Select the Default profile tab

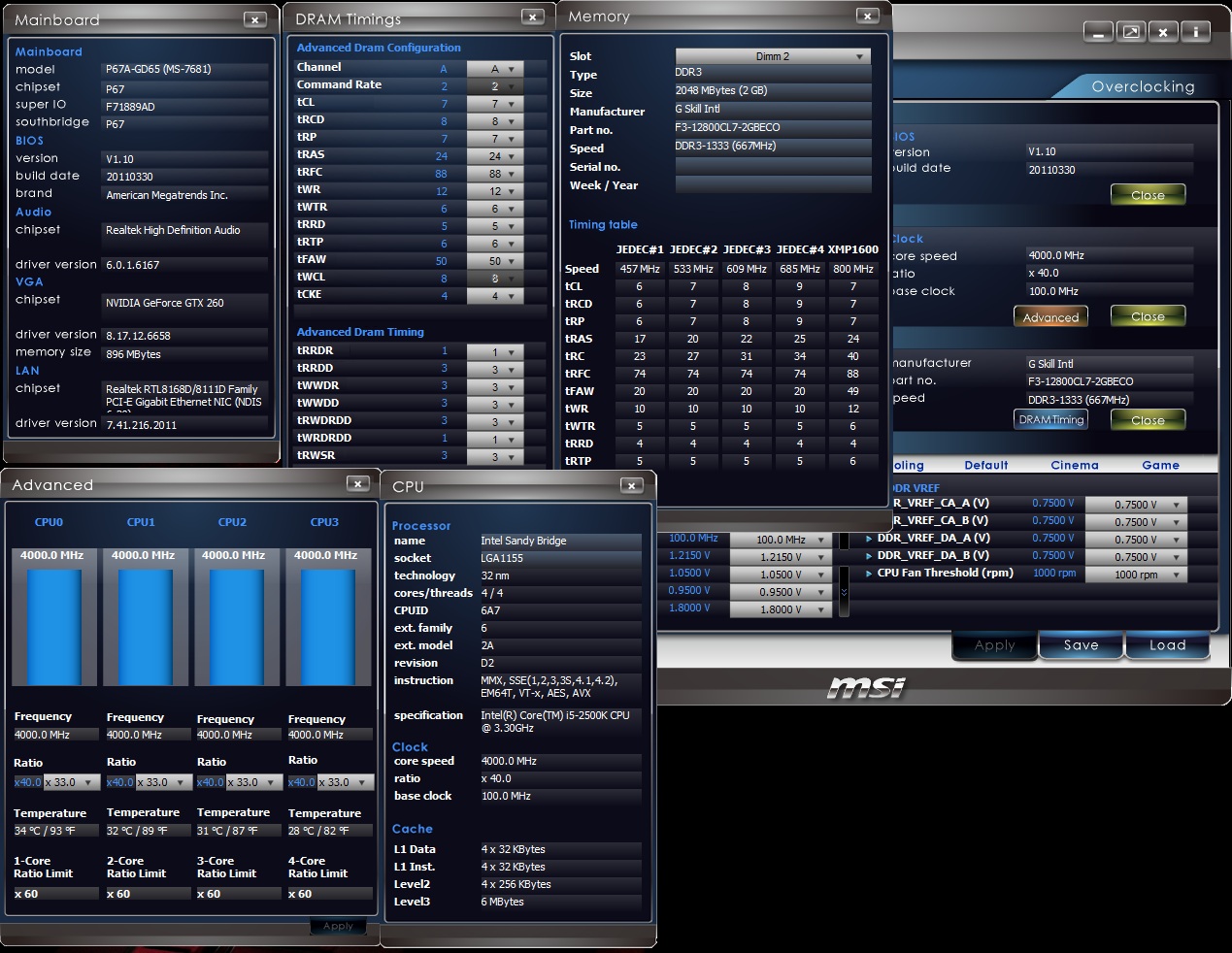click(x=986, y=465)
